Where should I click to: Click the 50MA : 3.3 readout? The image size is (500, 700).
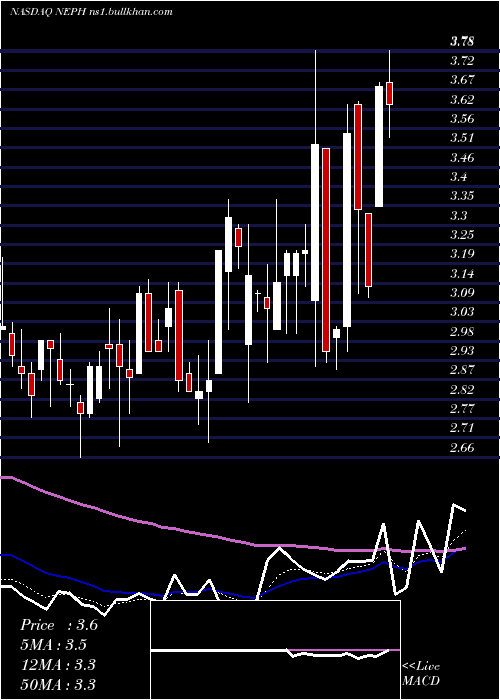[58, 684]
